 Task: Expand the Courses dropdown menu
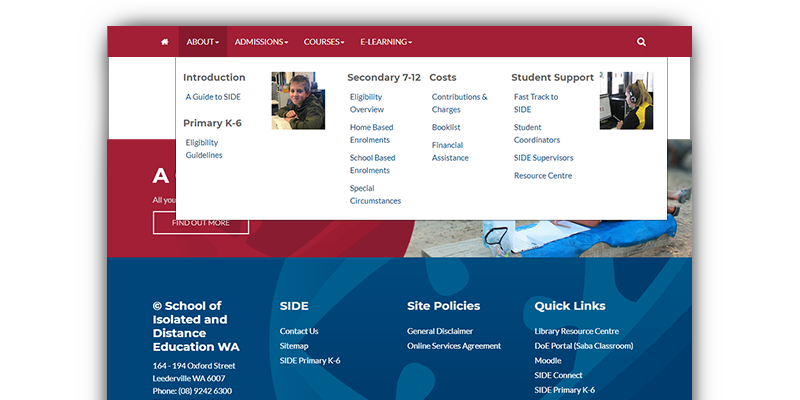coord(324,42)
